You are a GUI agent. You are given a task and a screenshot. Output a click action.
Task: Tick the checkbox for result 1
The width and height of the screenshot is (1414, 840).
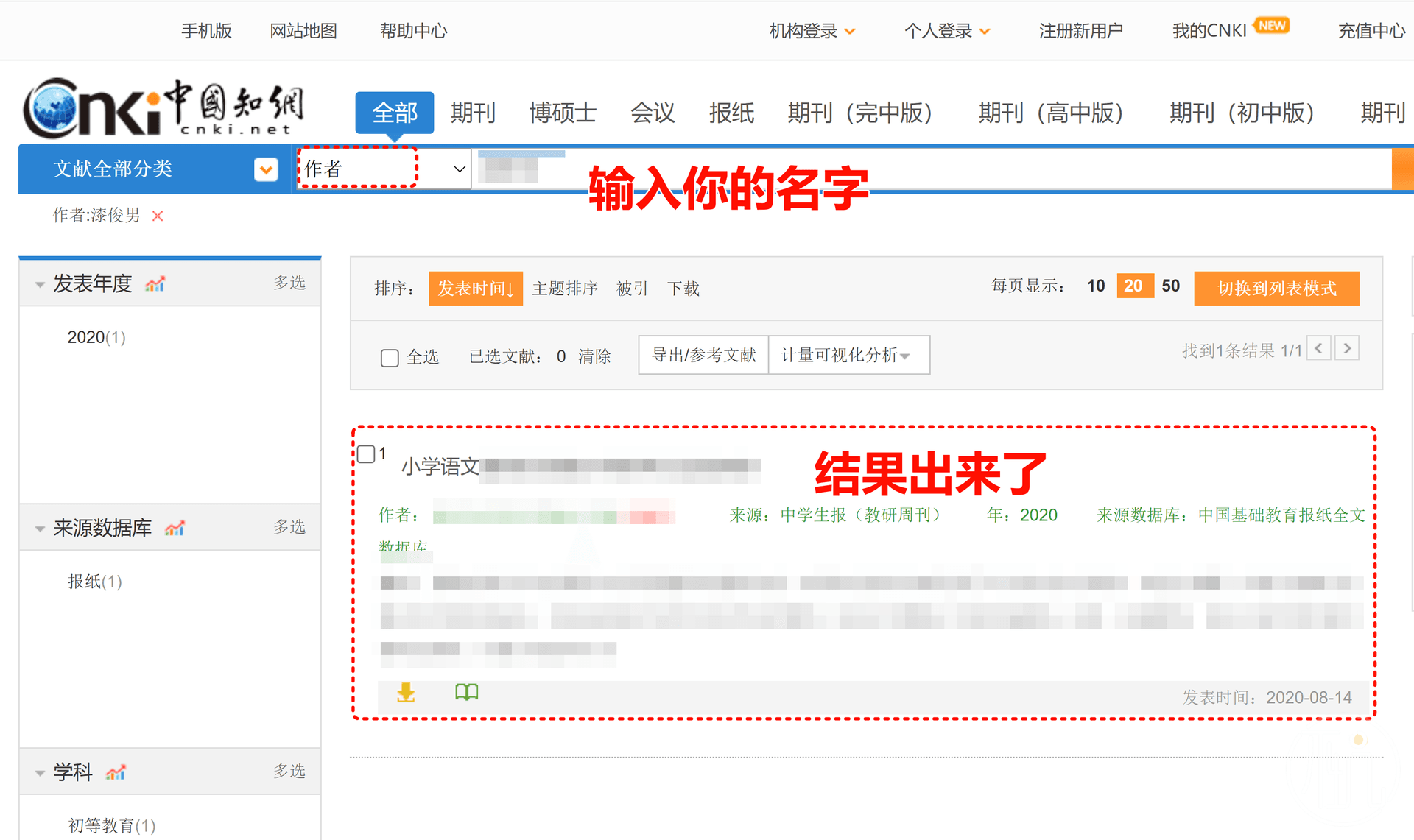tap(366, 453)
